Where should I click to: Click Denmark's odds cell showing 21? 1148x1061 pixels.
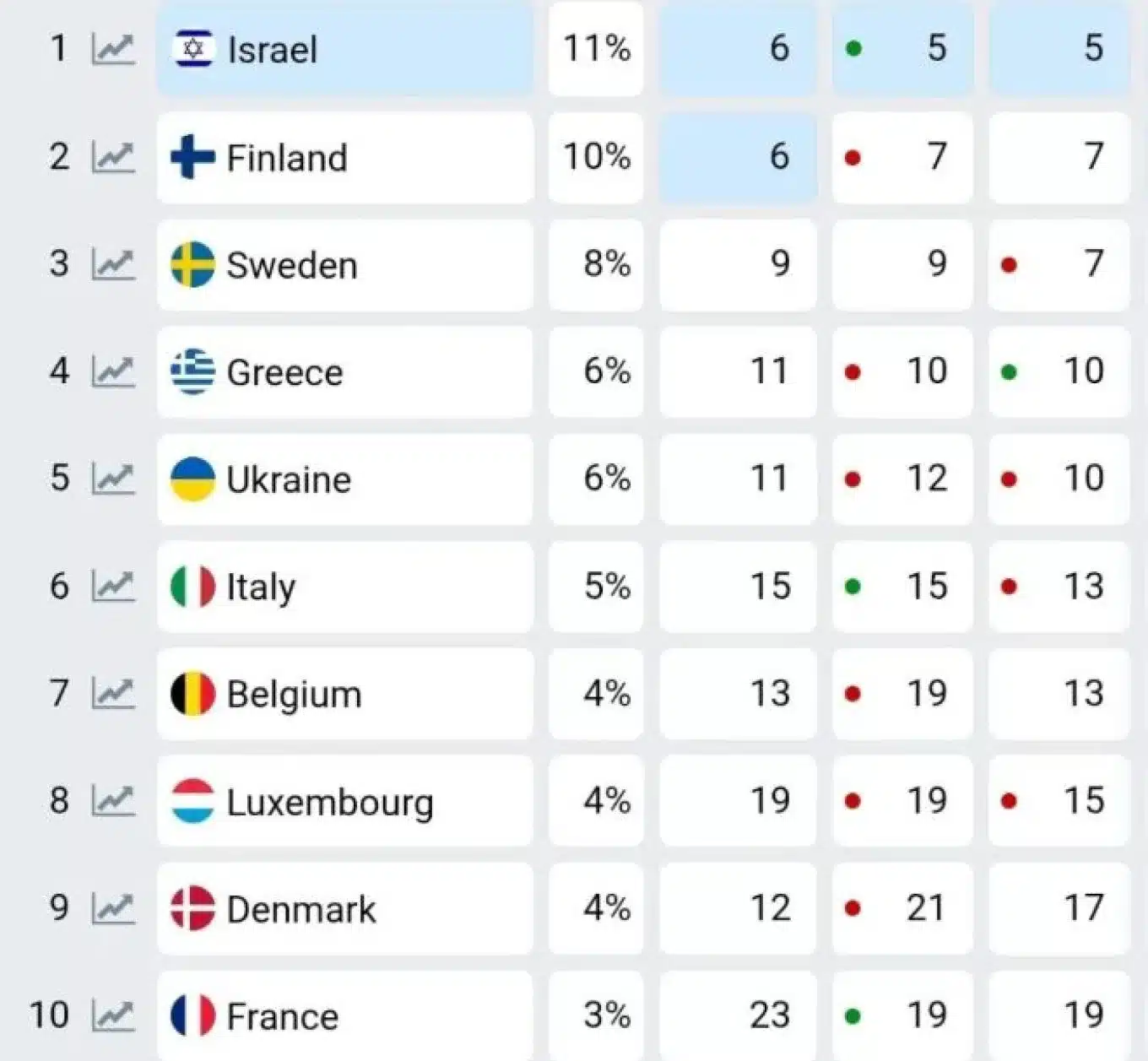[x=902, y=907]
